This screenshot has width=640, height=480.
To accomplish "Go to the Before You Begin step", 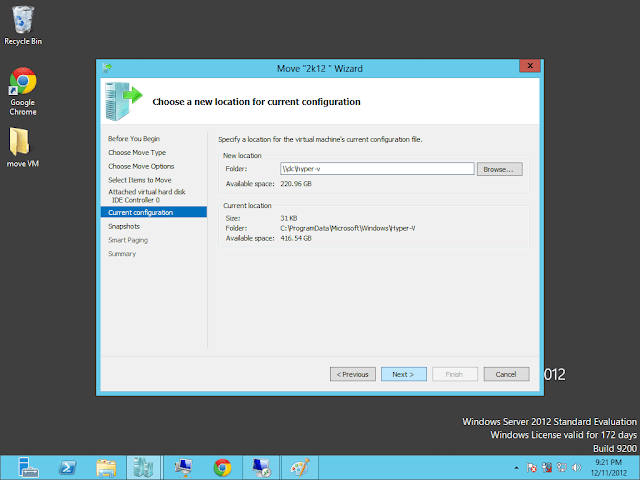I will pyautogui.click(x=134, y=138).
